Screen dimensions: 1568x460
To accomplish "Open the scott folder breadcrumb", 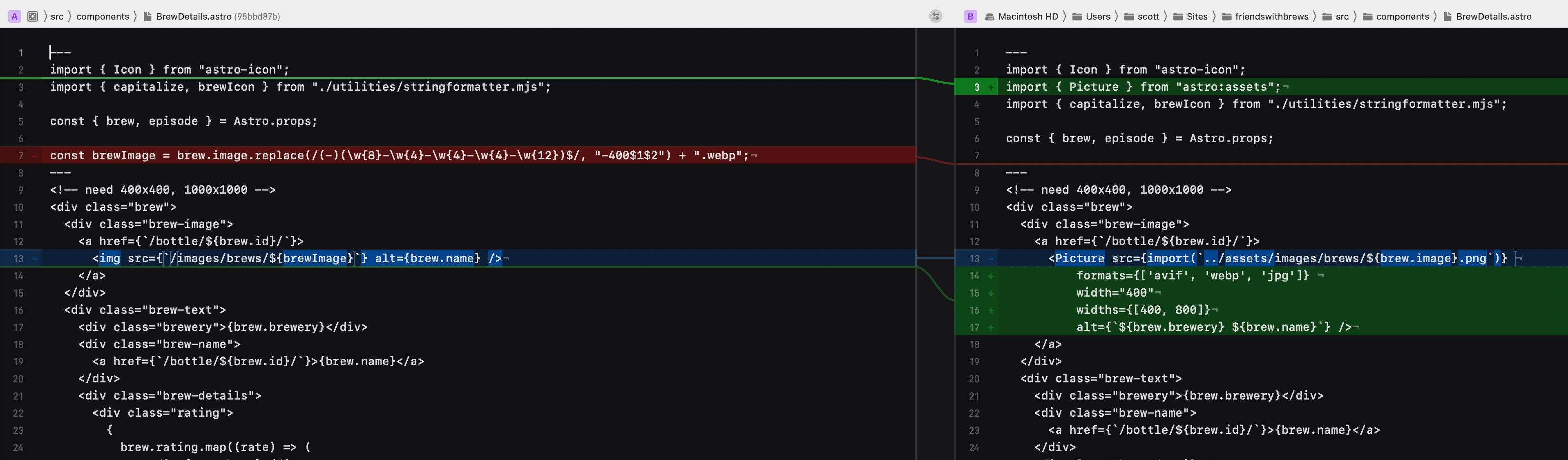I will pos(1148,16).
